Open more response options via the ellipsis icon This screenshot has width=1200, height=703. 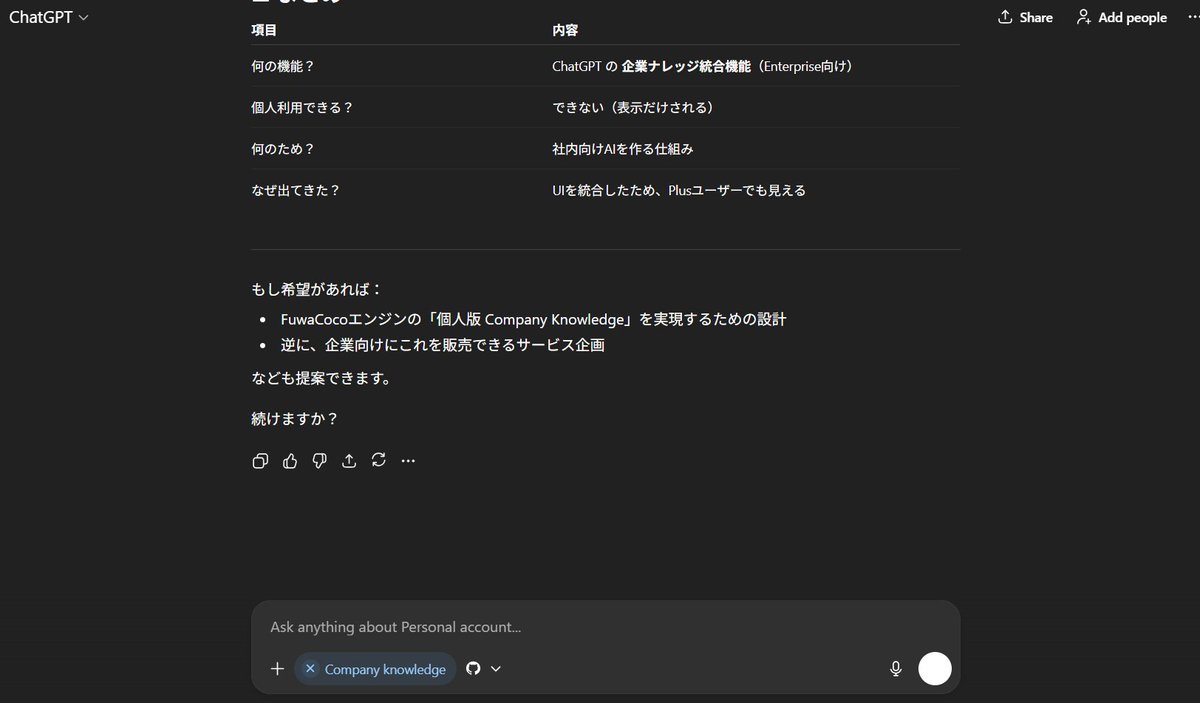[408, 460]
